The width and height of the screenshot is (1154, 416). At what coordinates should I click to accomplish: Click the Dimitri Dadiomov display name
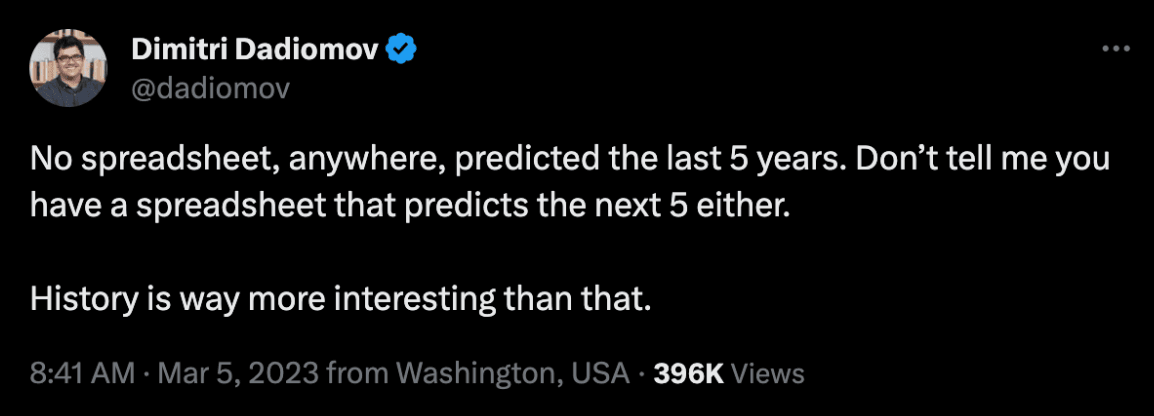[257, 49]
